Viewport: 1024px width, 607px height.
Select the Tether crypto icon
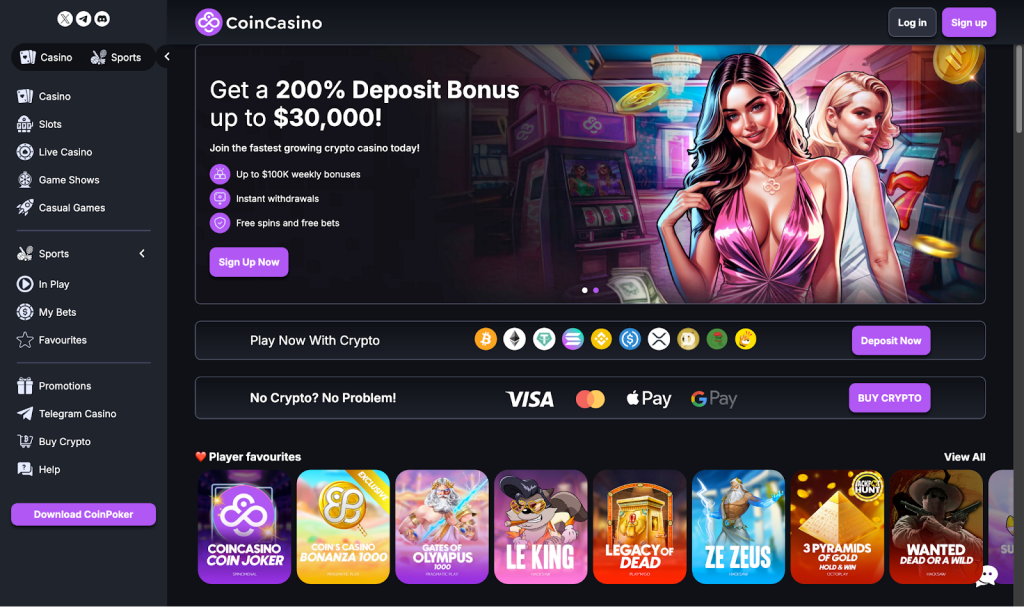point(543,339)
